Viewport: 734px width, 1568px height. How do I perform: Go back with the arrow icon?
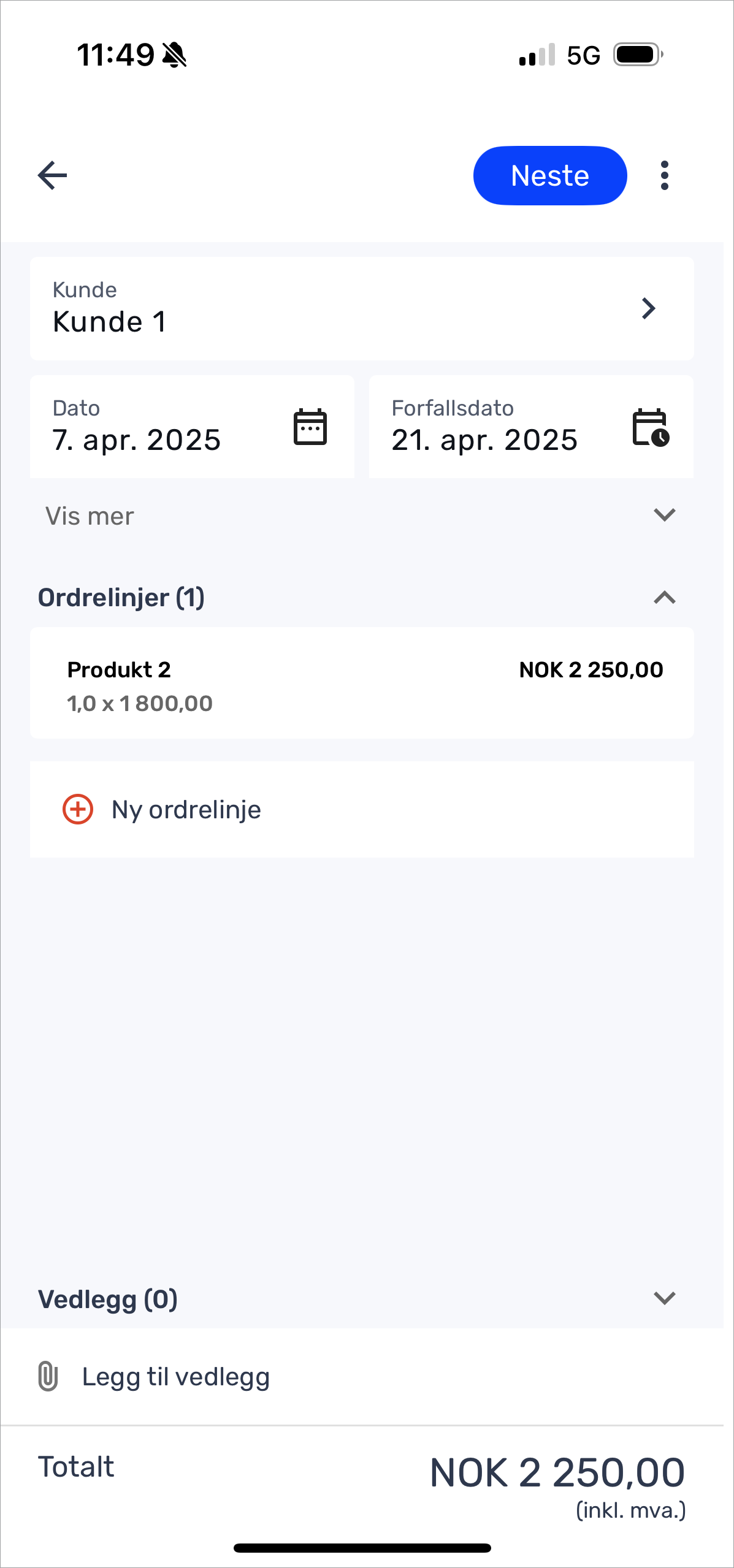click(52, 176)
